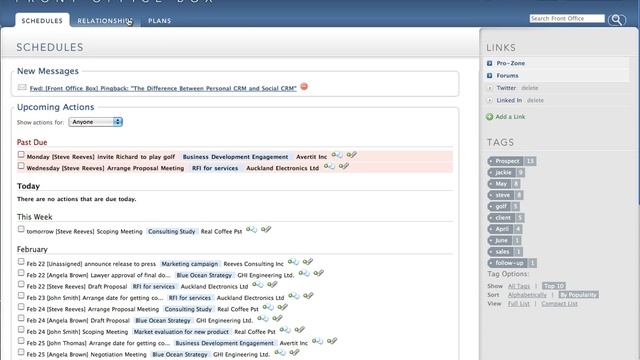The height and width of the screenshot is (360, 640).
Task: Click the delete link next to Twitter
Action: coord(529,88)
